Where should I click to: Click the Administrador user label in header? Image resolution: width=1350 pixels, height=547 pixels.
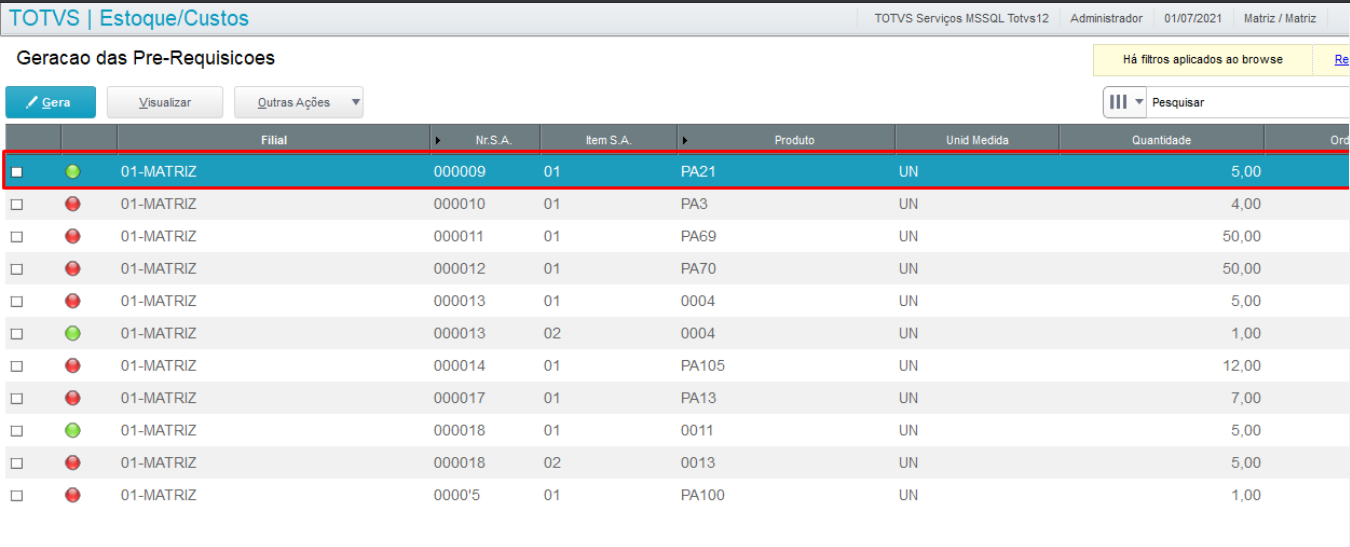click(1106, 18)
